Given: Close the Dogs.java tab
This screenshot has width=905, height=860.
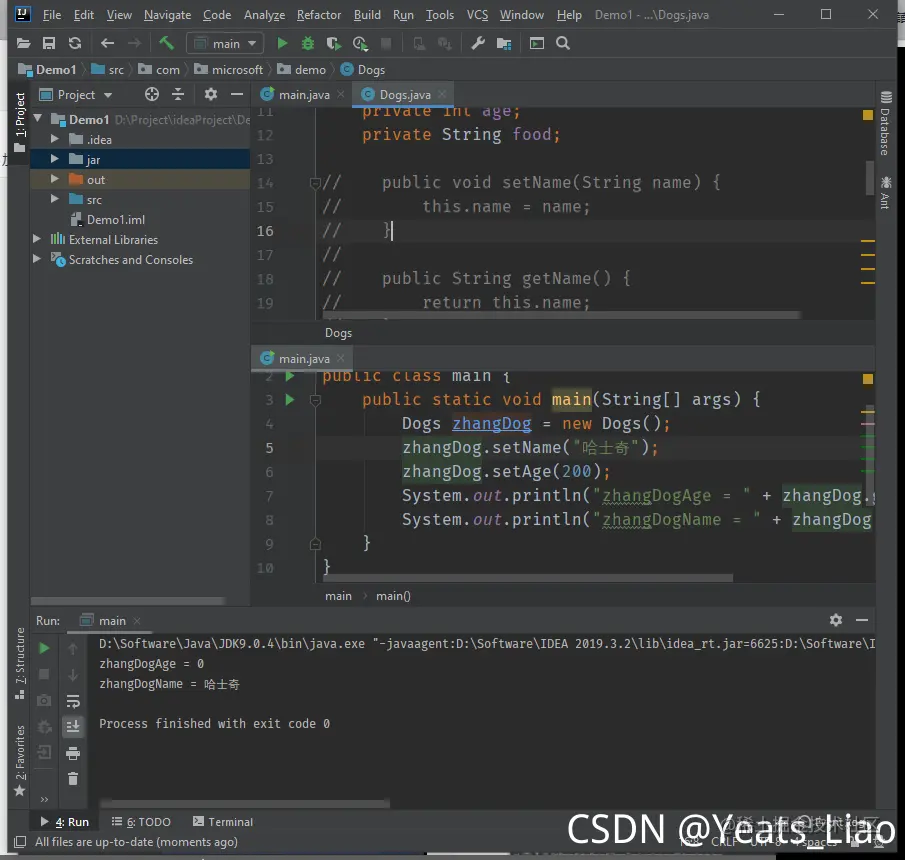Looking at the screenshot, I should click(442, 94).
